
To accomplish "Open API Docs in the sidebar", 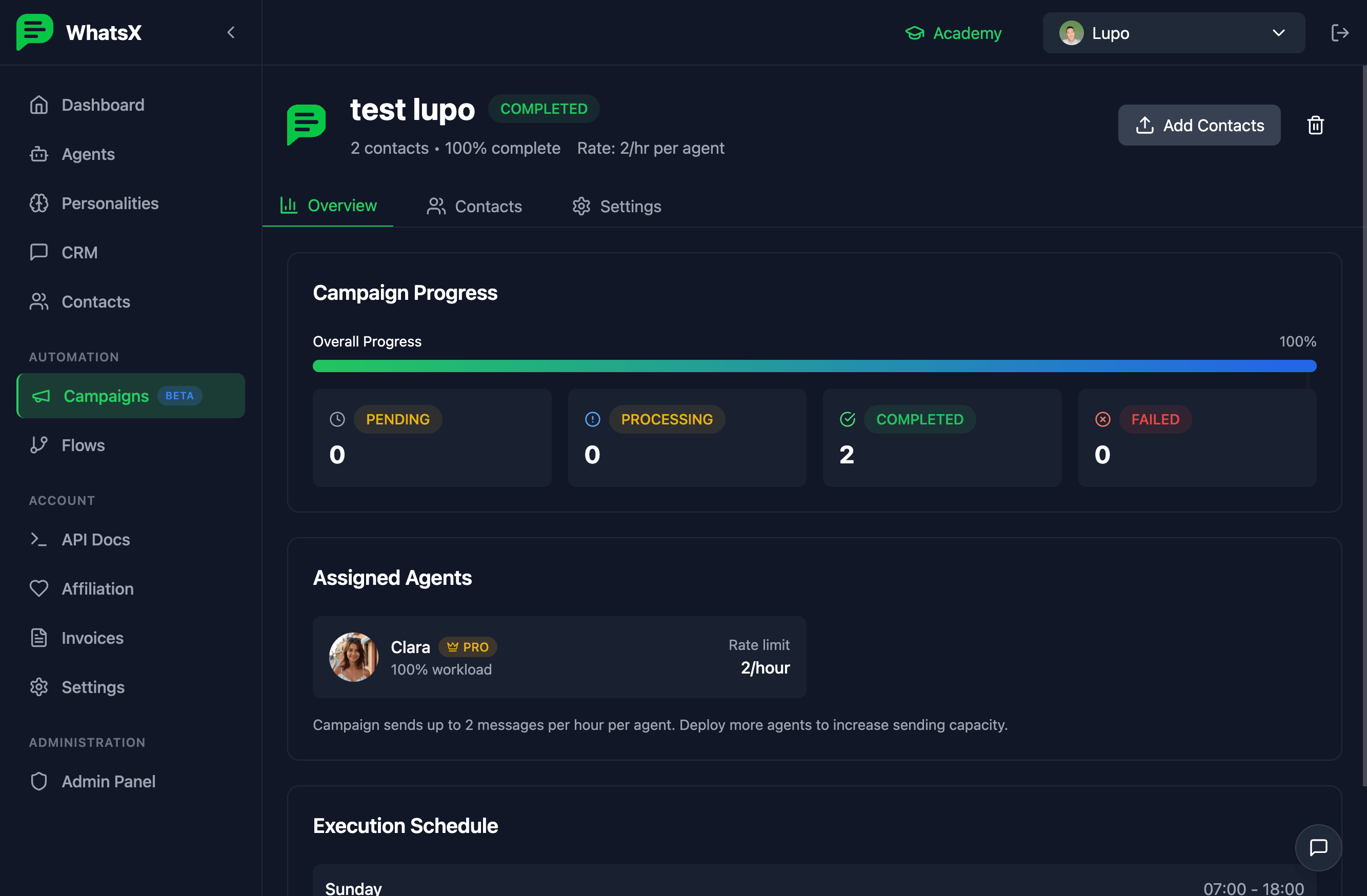I will (95, 539).
